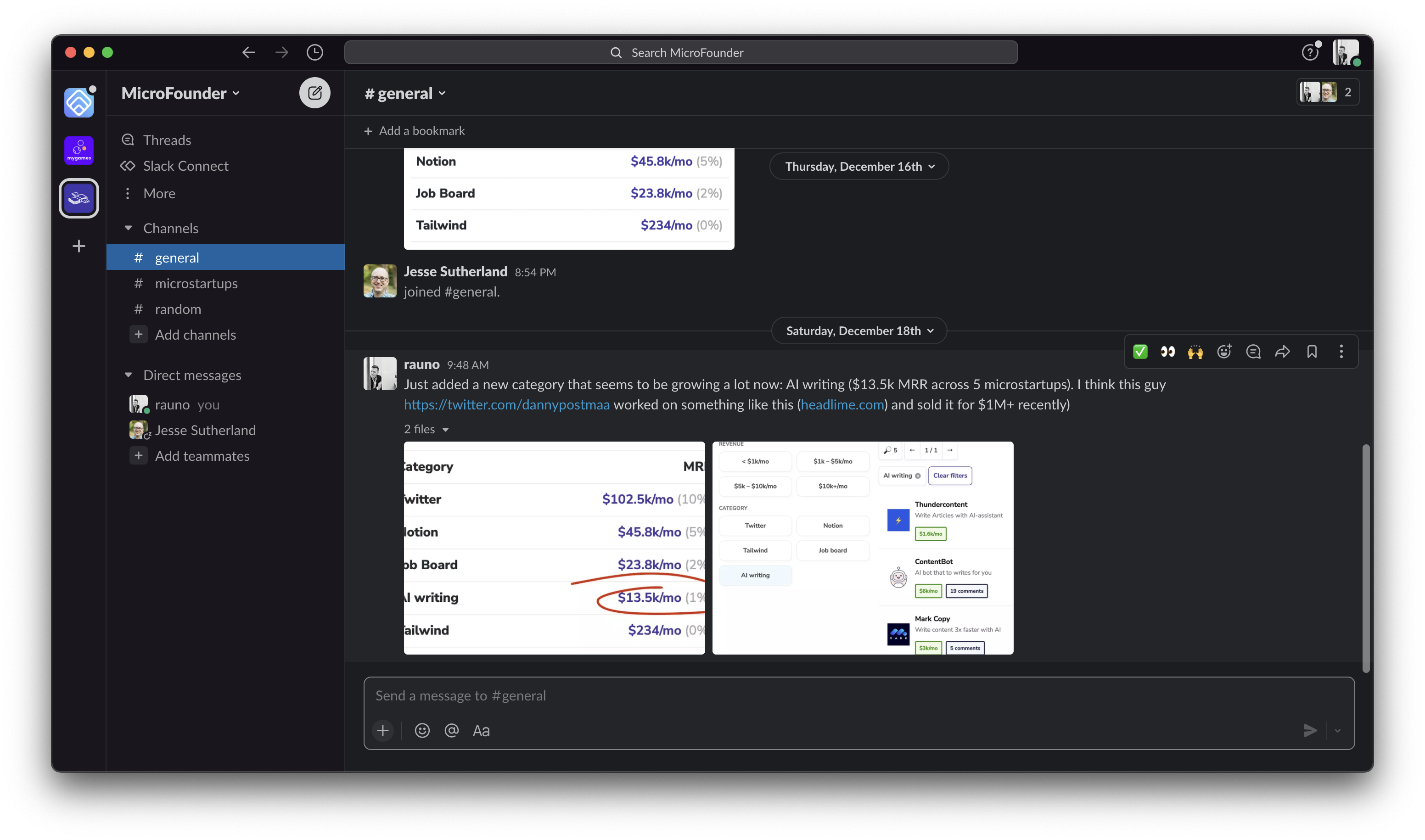
Task: Insert a mention with the @ icon
Action: tap(451, 731)
